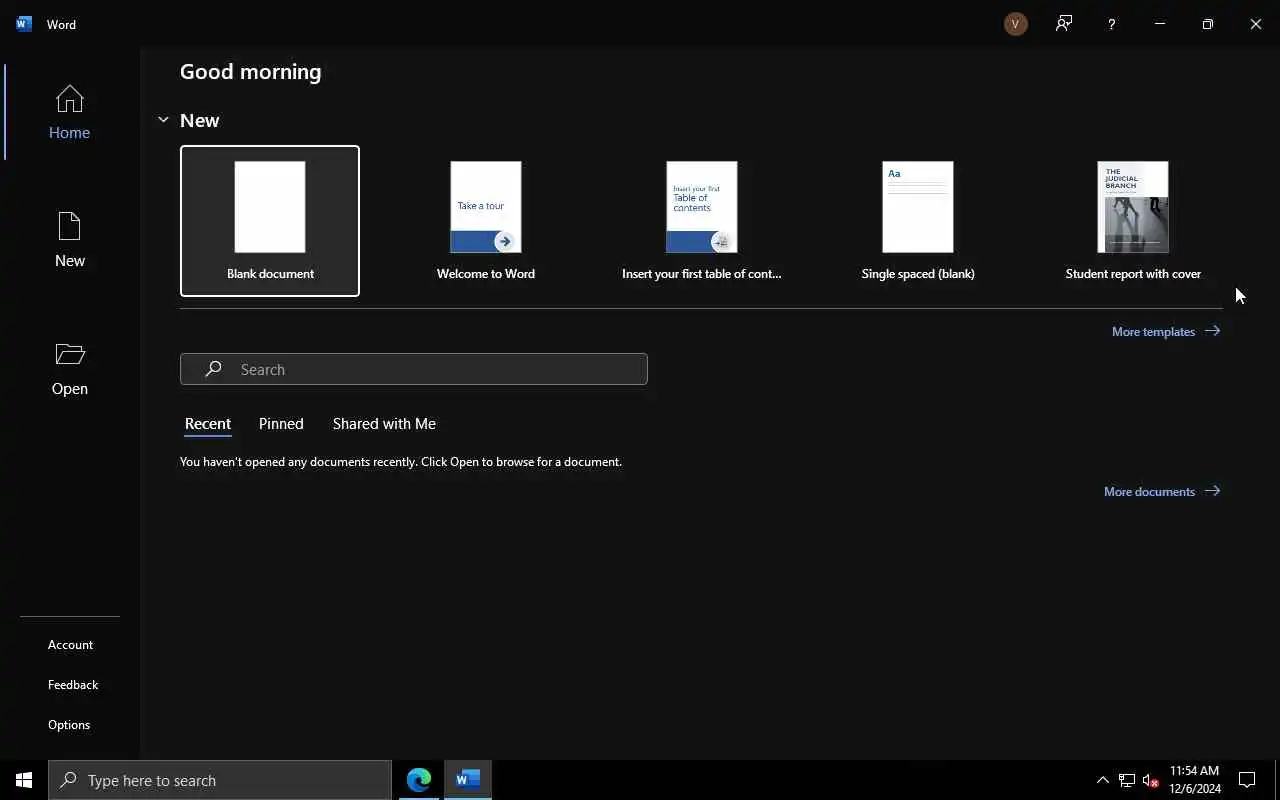Screen dimensions: 1280x800
Task: Focus the document Search field
Action: point(414,369)
